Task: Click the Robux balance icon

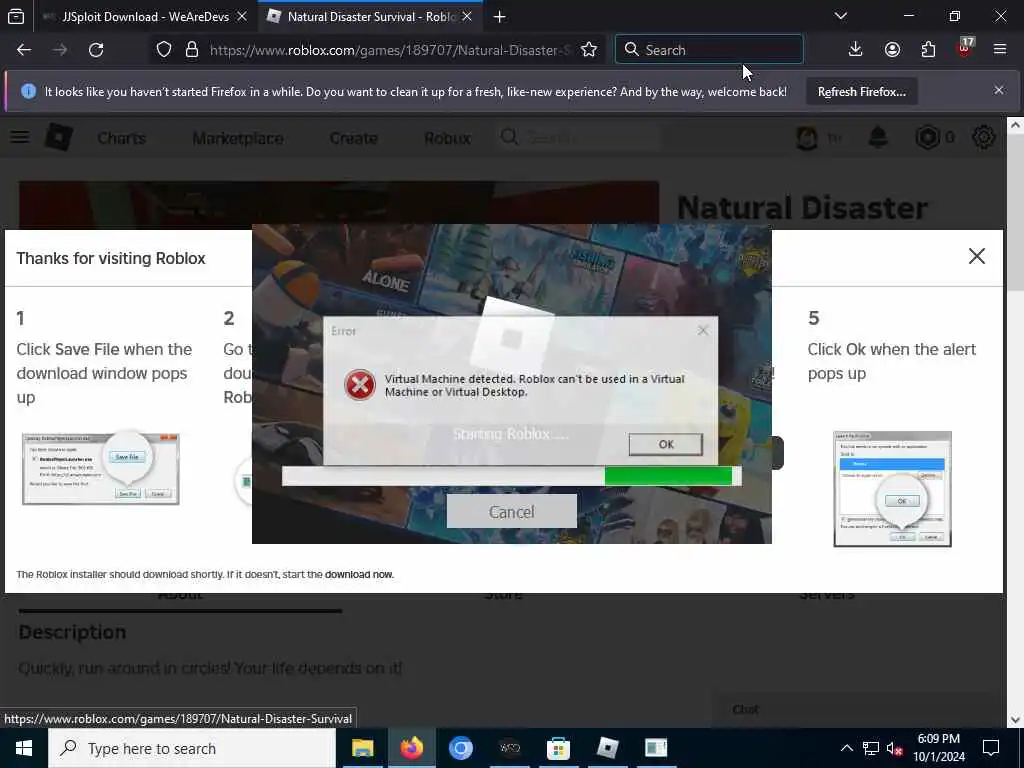Action: click(927, 138)
